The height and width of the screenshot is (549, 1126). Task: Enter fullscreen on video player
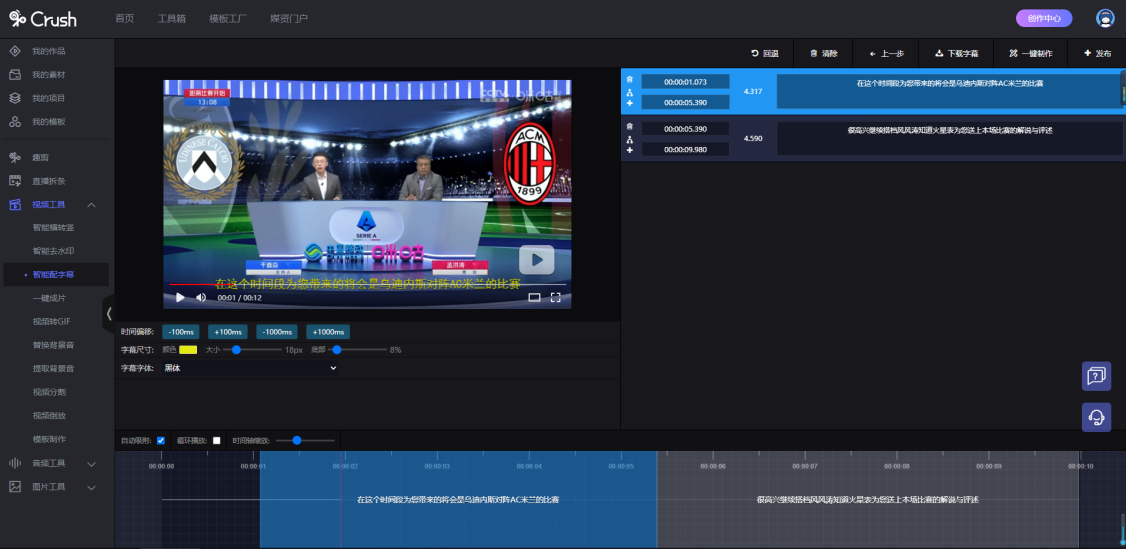click(555, 297)
